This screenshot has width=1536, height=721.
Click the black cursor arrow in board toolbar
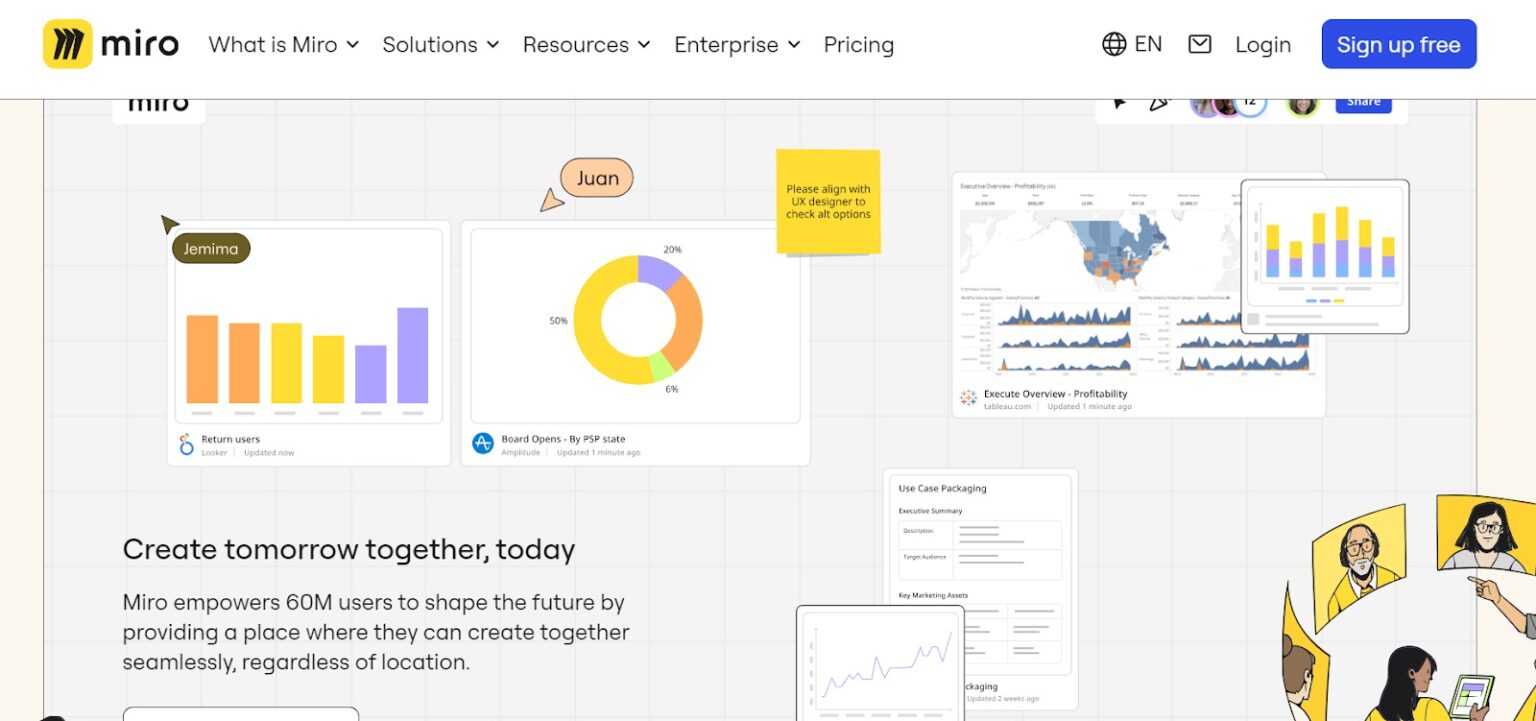pyautogui.click(x=1120, y=103)
